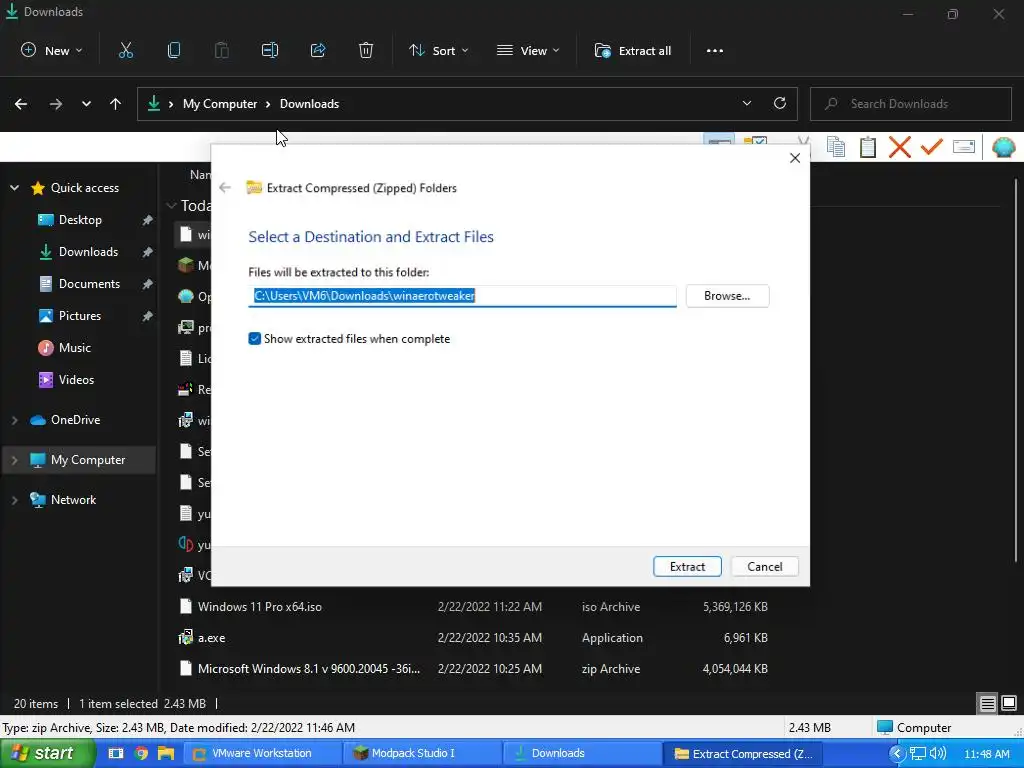Expand the My Computer tree node
This screenshot has height=768, width=1024.
[14, 460]
